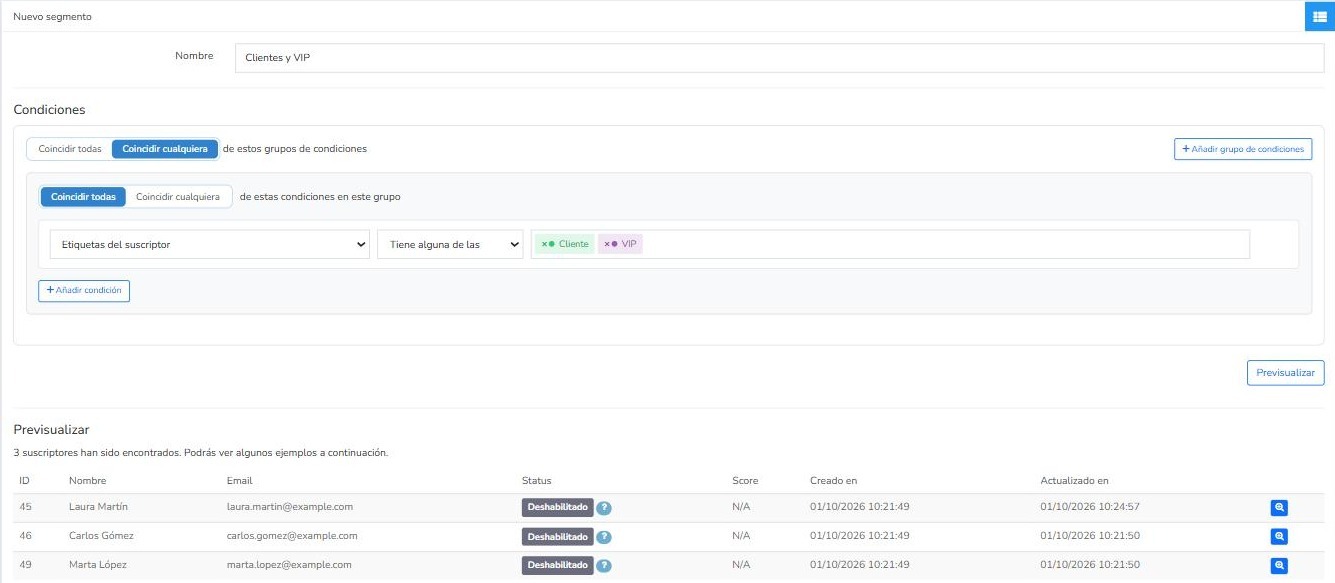Image resolution: width=1335 pixels, height=583 pixels.
Task: Click the name Carlos Gómez
Action: 101,536
